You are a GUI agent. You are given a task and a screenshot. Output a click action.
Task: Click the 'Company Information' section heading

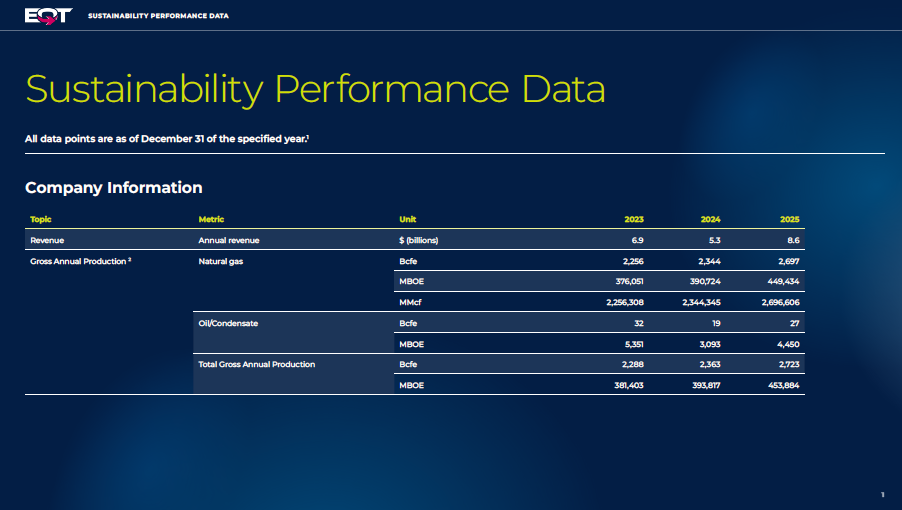pos(114,187)
